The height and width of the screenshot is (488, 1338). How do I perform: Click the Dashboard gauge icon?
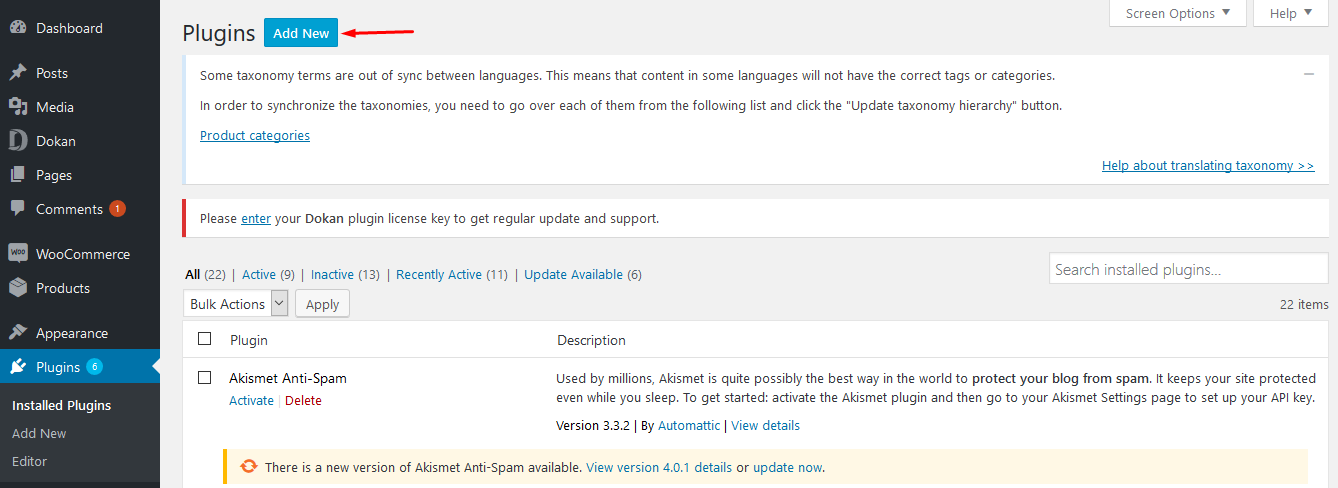18,28
